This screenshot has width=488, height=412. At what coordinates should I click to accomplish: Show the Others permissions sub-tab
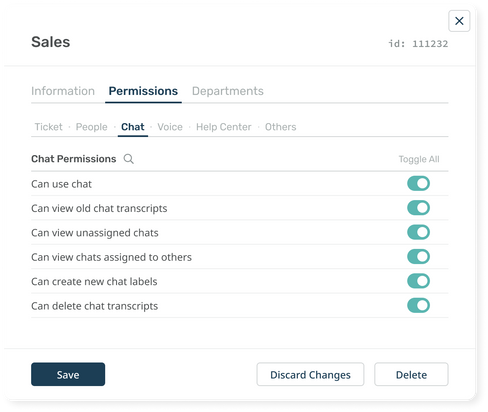tap(281, 127)
